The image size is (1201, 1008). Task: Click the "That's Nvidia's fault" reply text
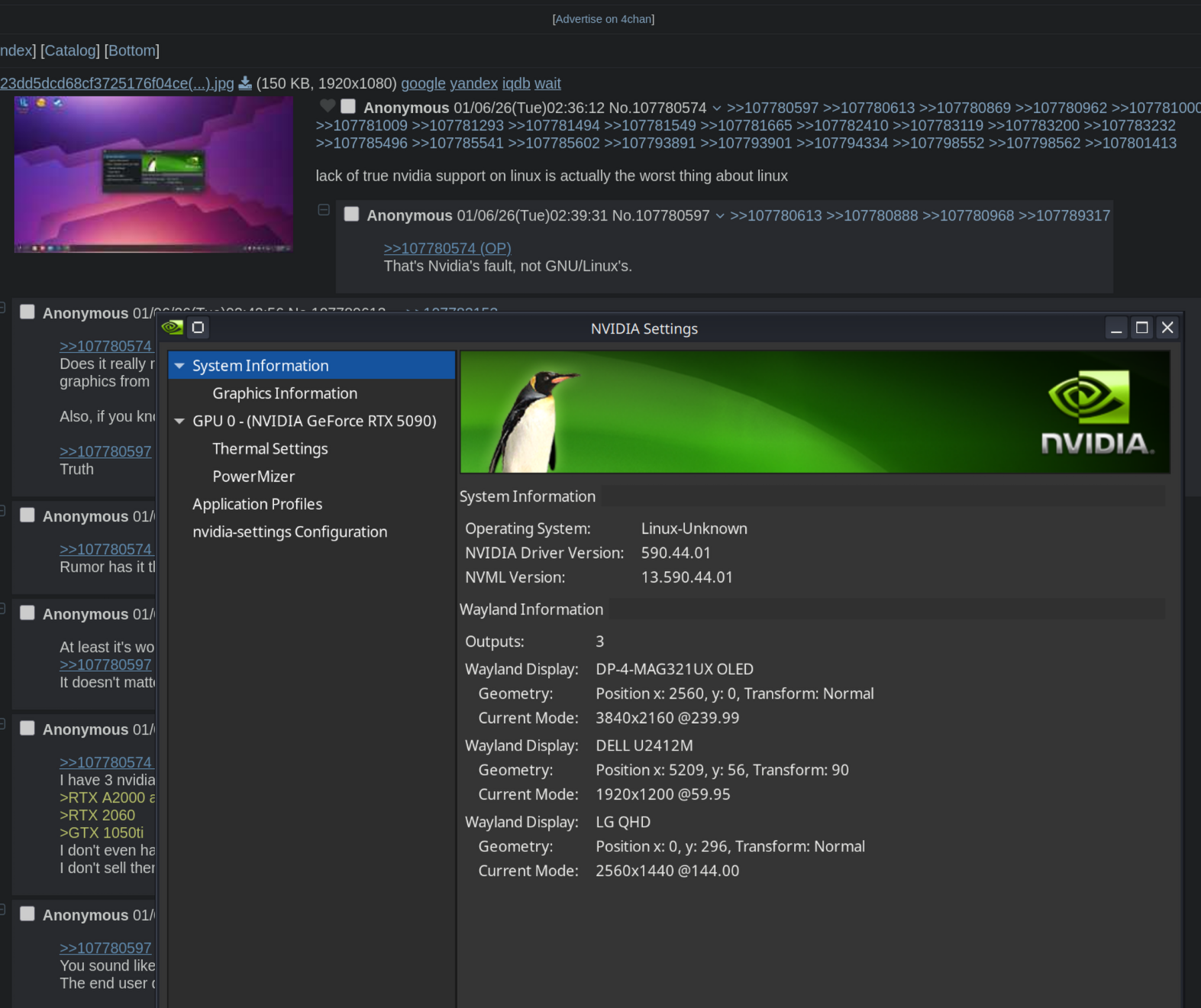click(508, 266)
